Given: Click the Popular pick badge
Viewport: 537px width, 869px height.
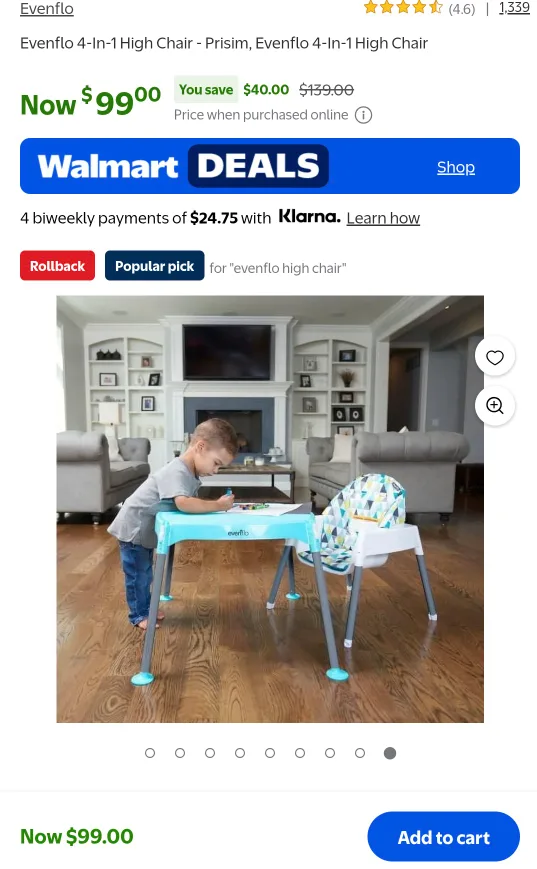Looking at the screenshot, I should pyautogui.click(x=154, y=266).
